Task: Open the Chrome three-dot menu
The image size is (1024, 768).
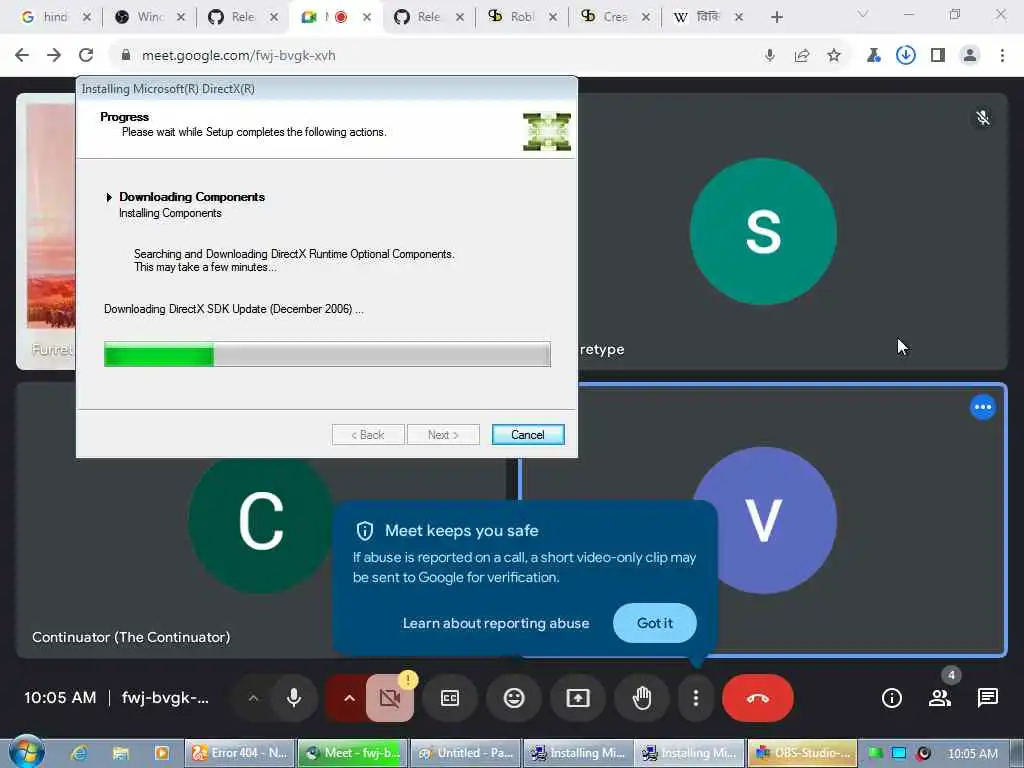Action: coord(1002,56)
